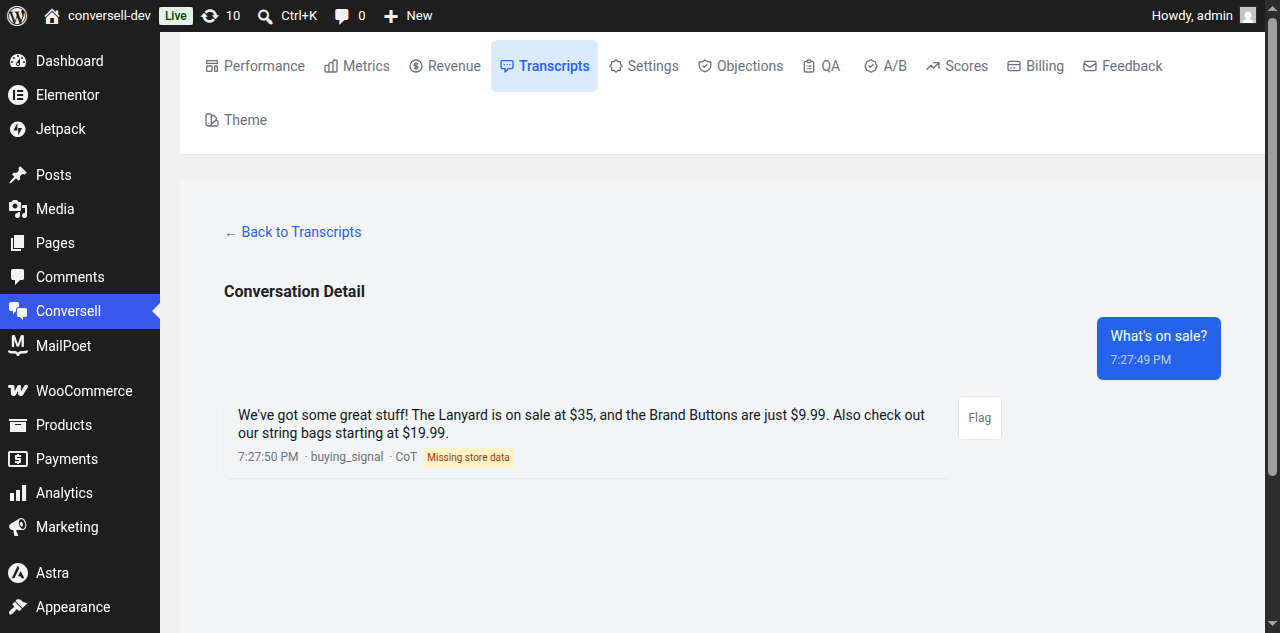View the Scores tab
The height and width of the screenshot is (633, 1280).
pyautogui.click(x=957, y=66)
